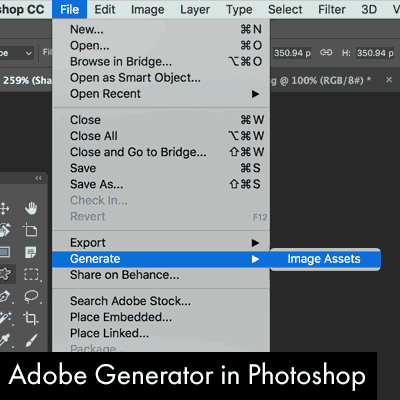Open the Layer menu
The height and width of the screenshot is (400, 400).
pos(195,9)
